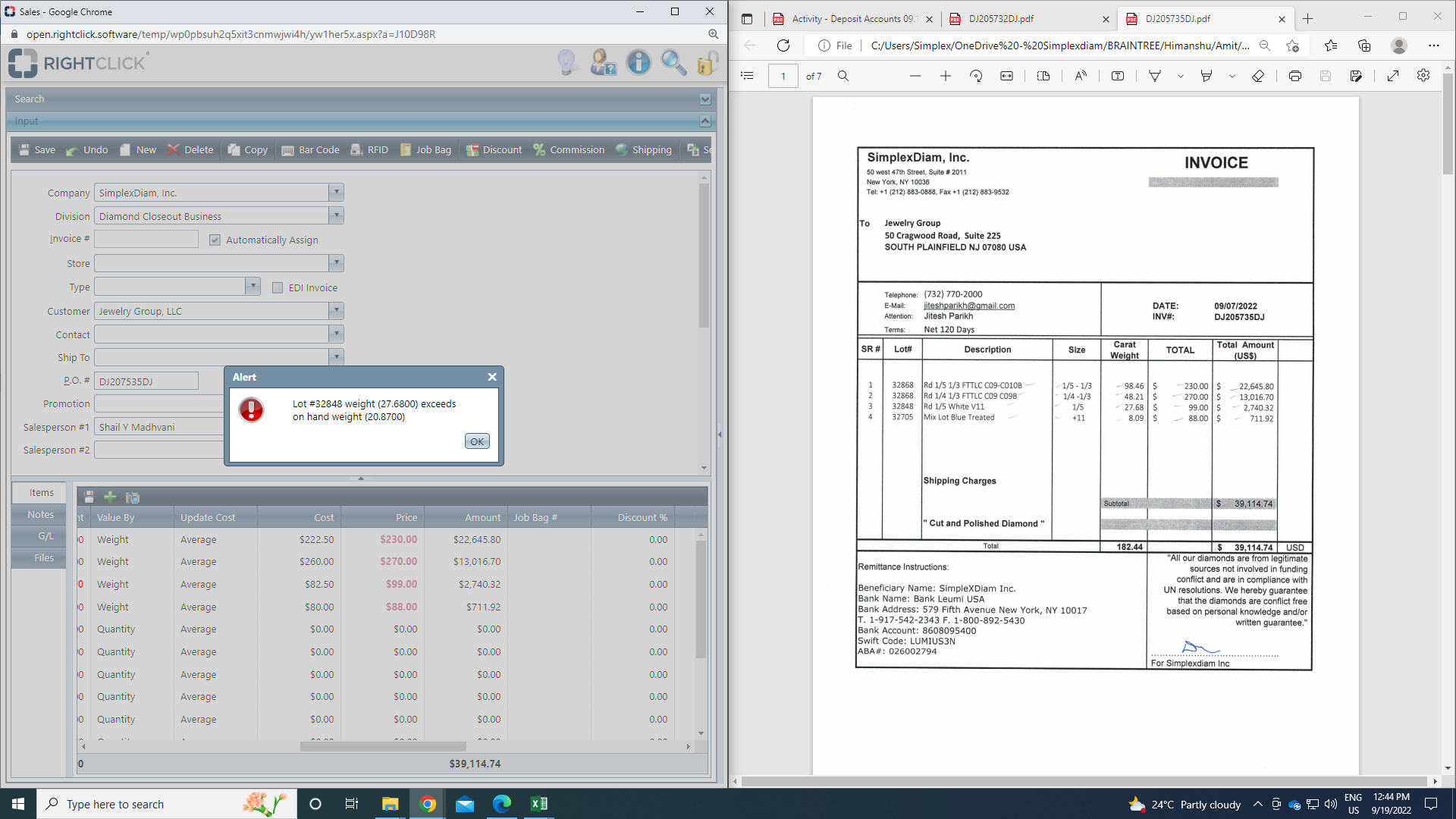Image resolution: width=1456 pixels, height=819 pixels.
Task: Click the blue info icon in header
Action: tap(639, 62)
